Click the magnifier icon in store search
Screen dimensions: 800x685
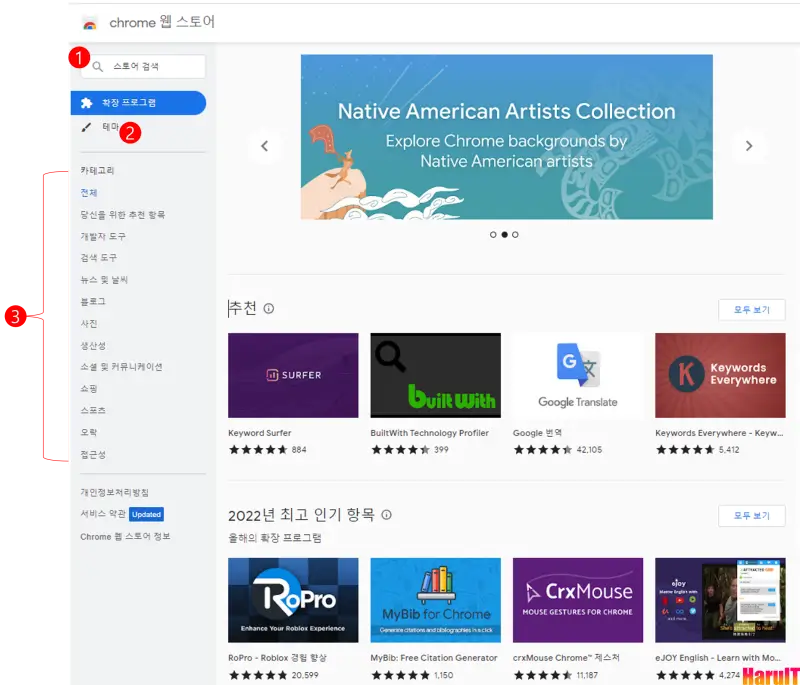click(x=97, y=66)
